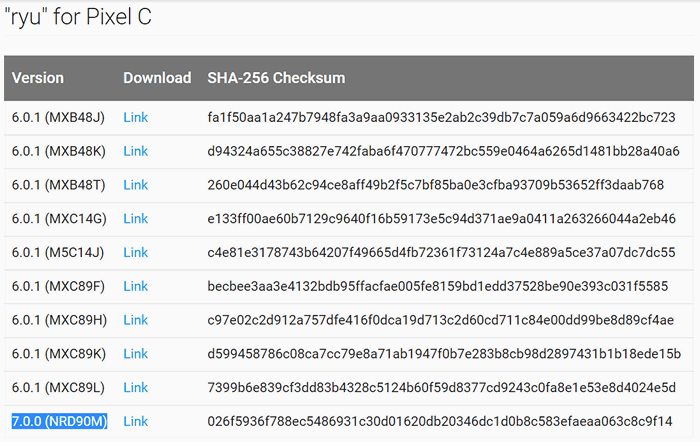Image resolution: width=700 pixels, height=442 pixels.
Task: Open the download Link for 6.0.1 (MXC89K)
Action: click(135, 354)
